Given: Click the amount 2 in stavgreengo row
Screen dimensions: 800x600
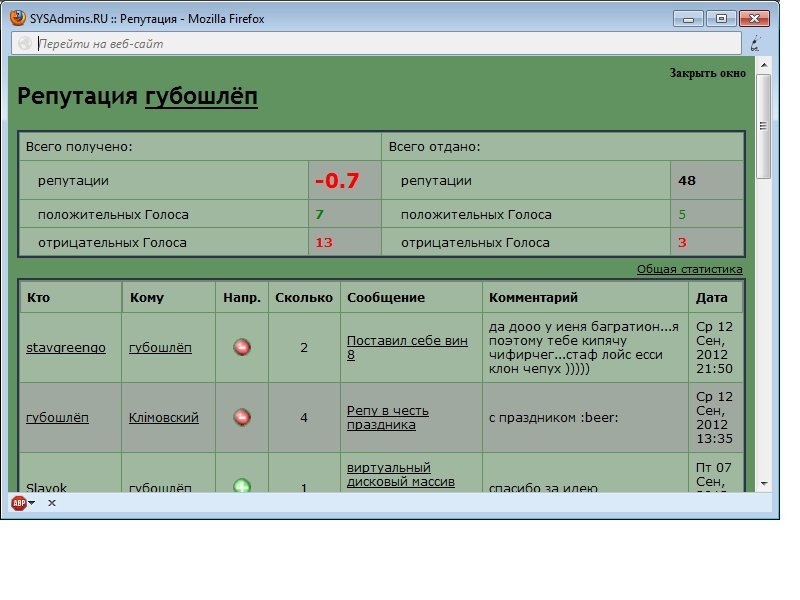Looking at the screenshot, I should [x=304, y=347].
